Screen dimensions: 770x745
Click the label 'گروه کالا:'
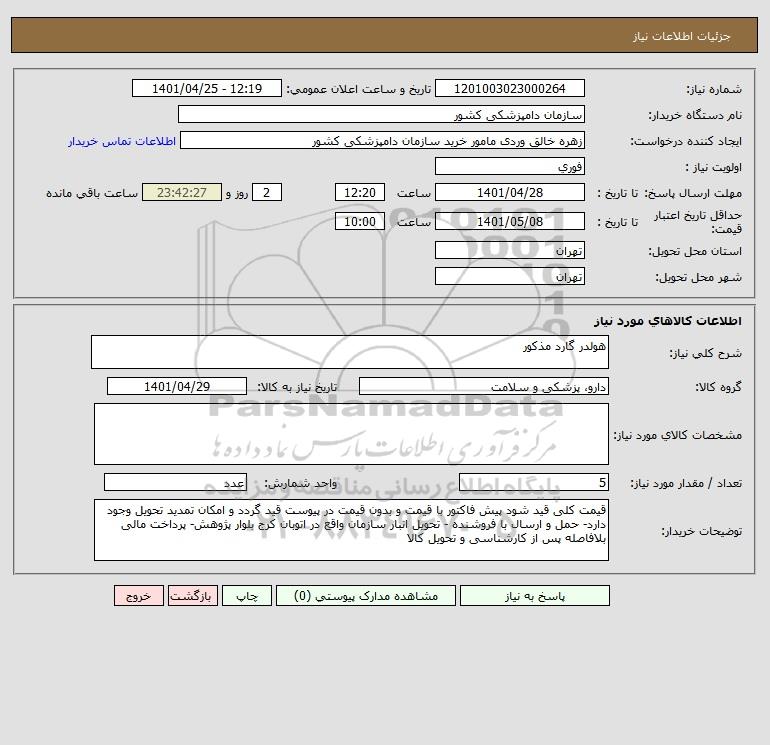[718, 387]
